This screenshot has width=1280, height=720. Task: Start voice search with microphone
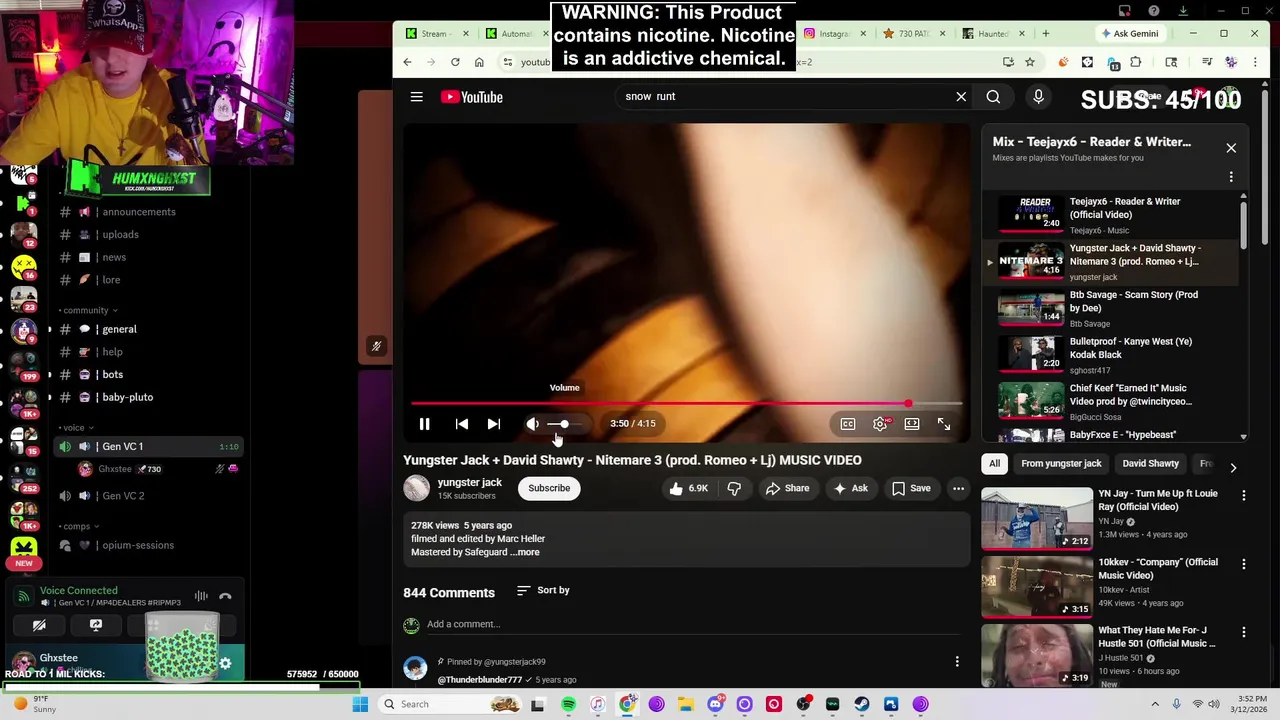[1038, 97]
